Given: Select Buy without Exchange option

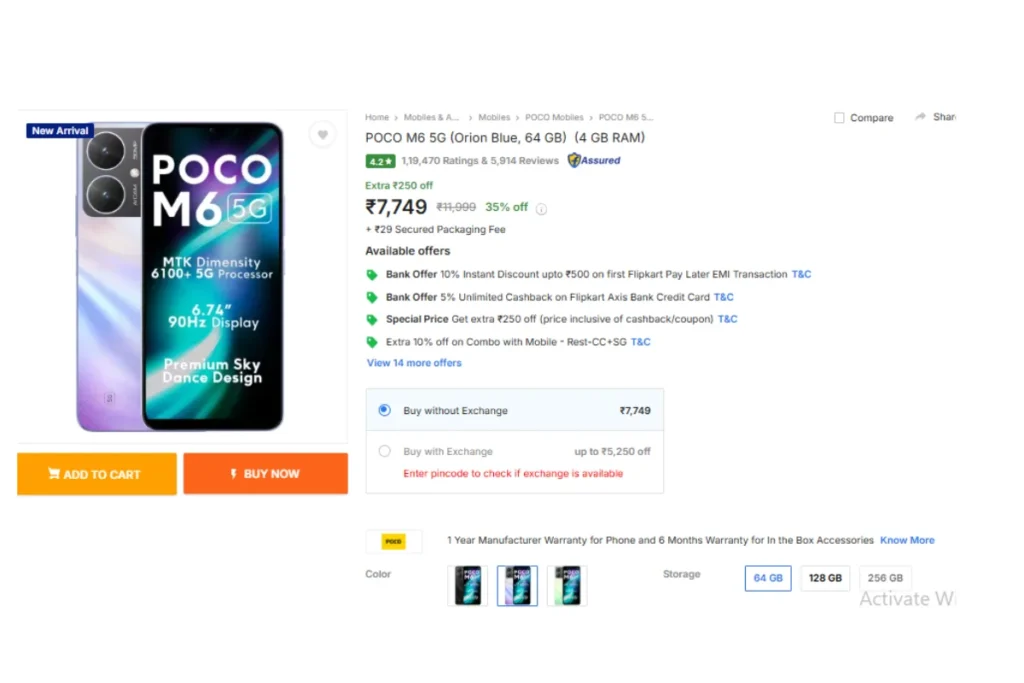Looking at the screenshot, I should (385, 410).
